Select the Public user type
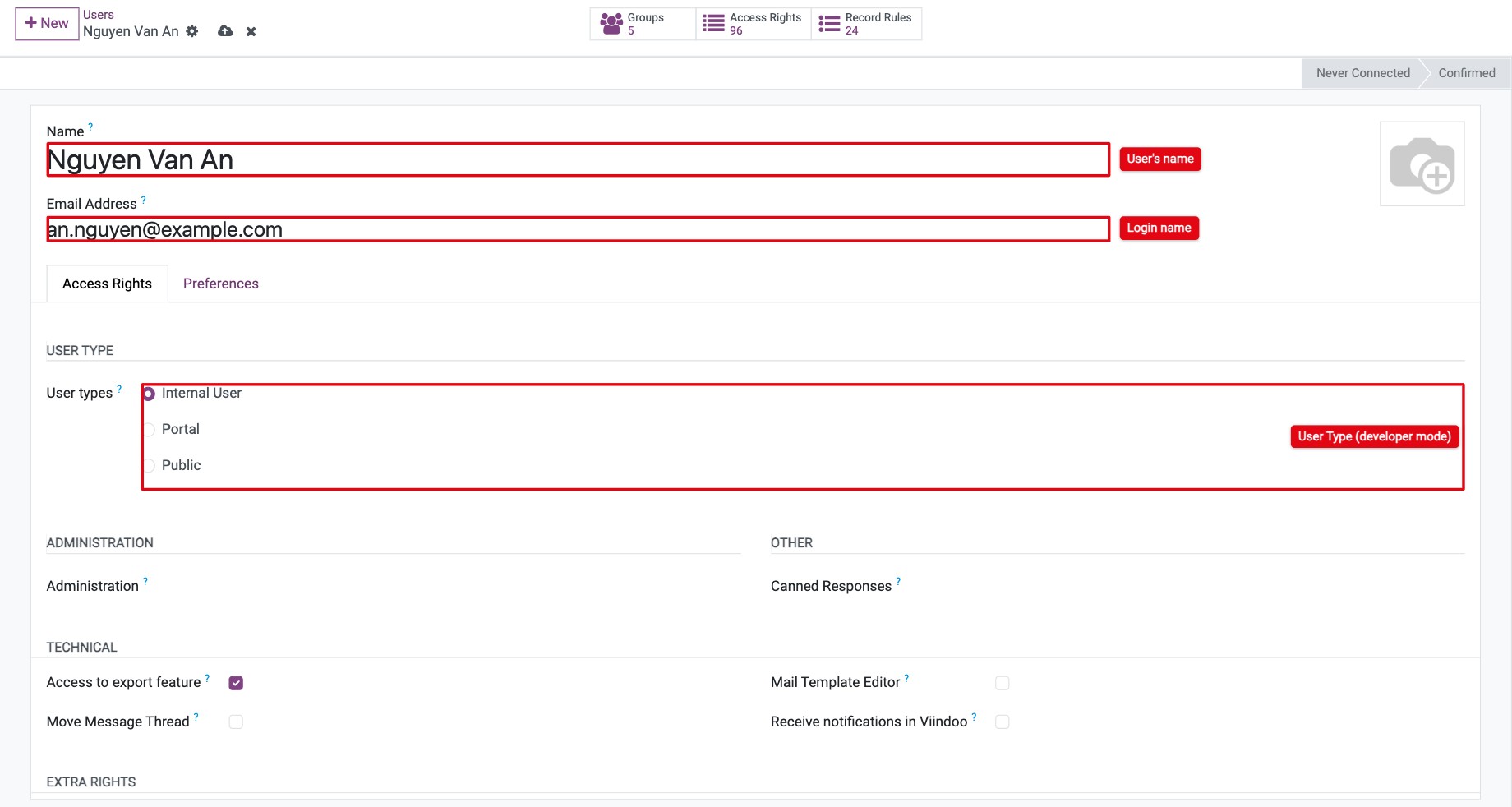1512x807 pixels. (149, 466)
